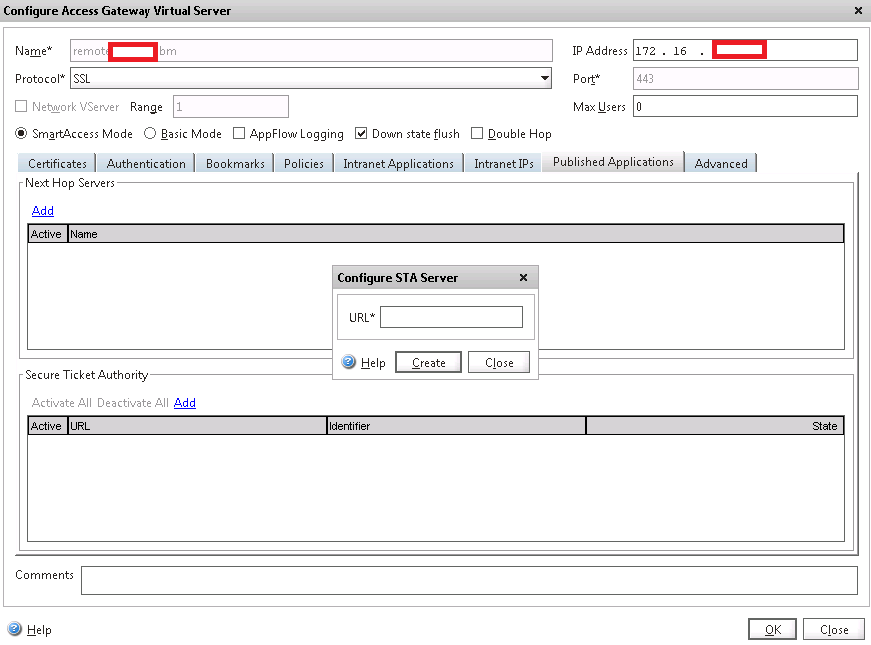Screen dimensions: 871x645
Task: Switch to the Authentication tab
Action: pos(146,163)
